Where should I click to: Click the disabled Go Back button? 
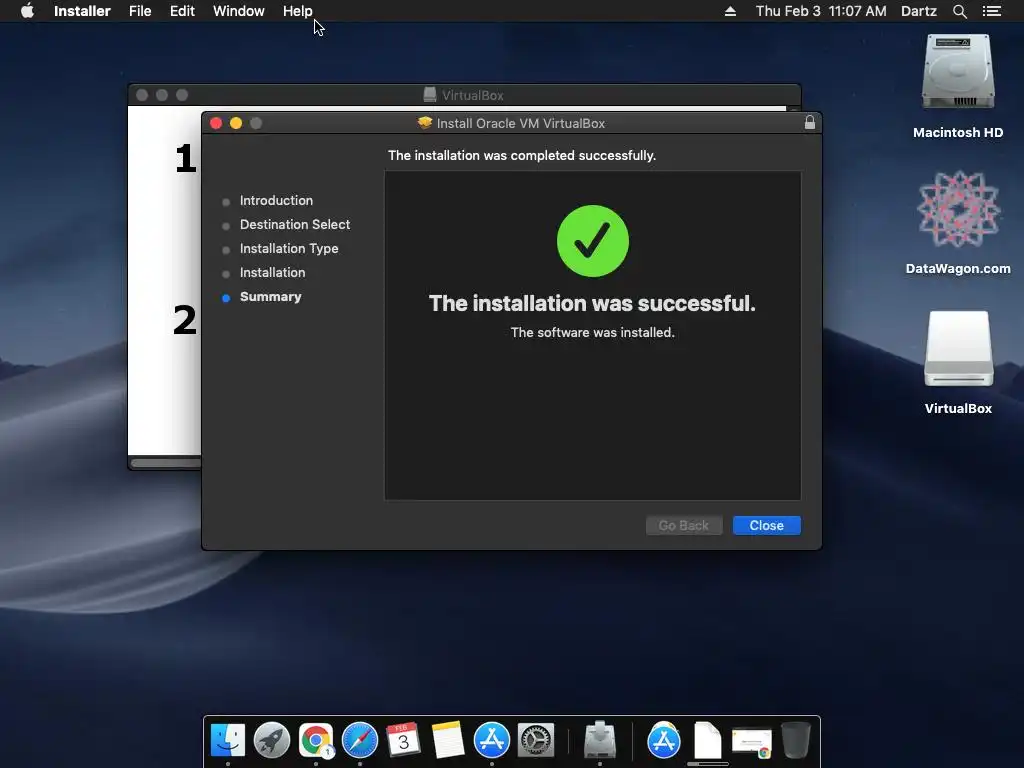pyautogui.click(x=684, y=525)
